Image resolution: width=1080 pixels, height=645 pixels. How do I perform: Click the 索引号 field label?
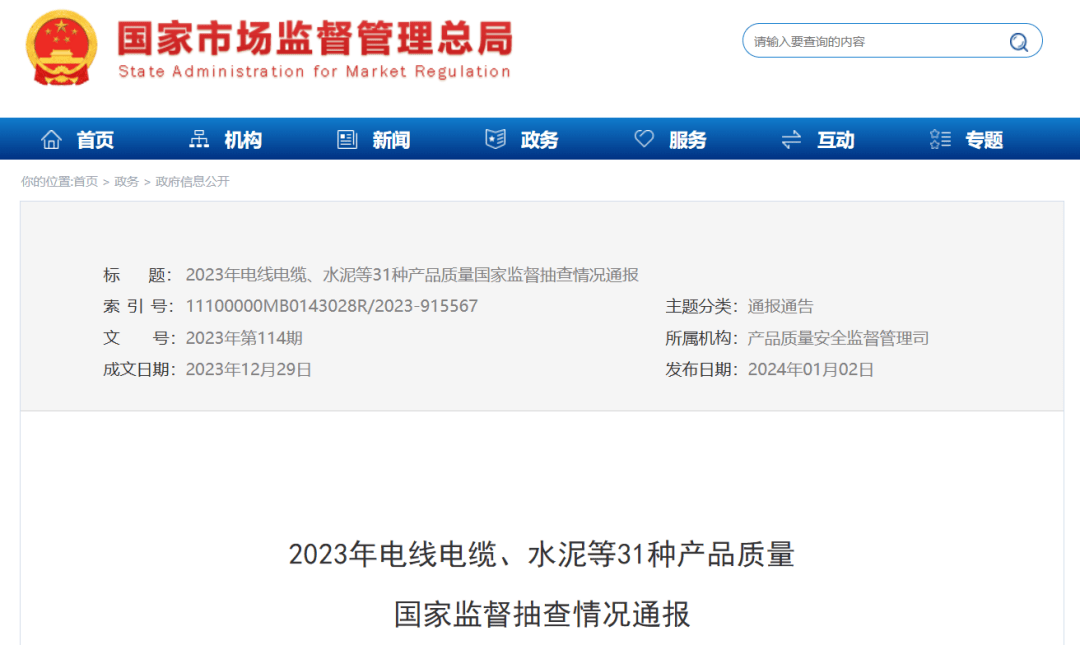point(138,306)
